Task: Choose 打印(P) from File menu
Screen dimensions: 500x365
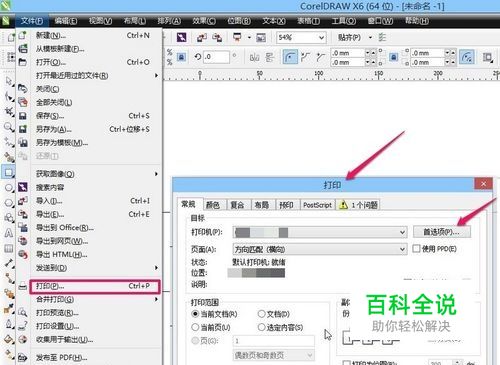Action: click(95, 286)
